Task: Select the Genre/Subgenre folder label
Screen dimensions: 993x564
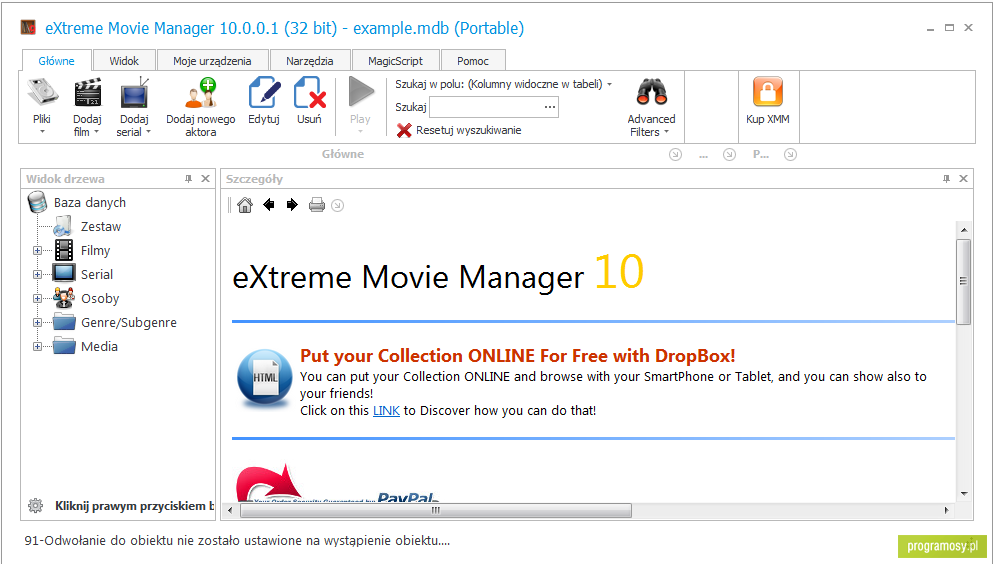Action: pos(129,323)
